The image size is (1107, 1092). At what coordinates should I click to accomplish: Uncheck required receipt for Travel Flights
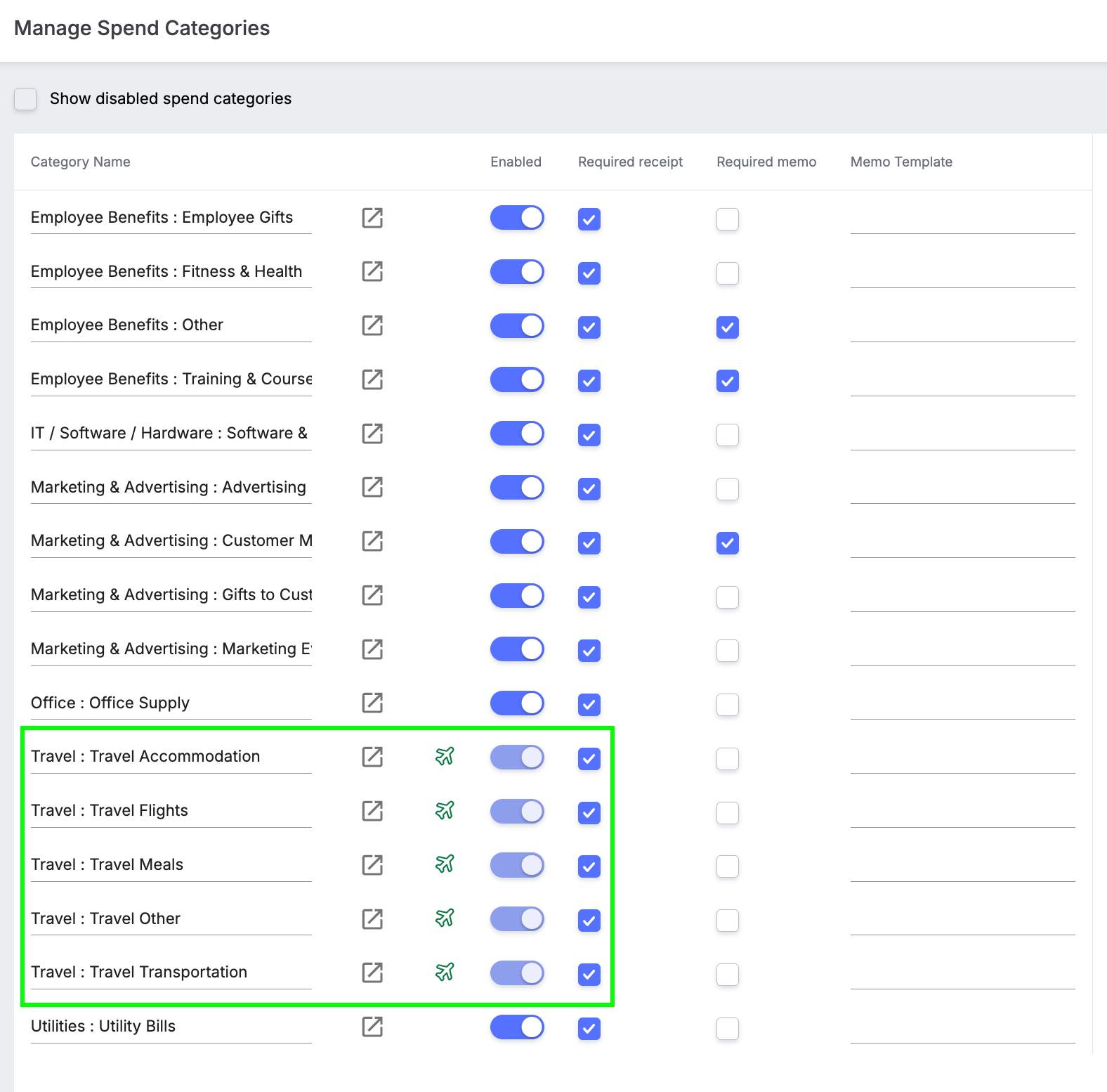click(589, 813)
